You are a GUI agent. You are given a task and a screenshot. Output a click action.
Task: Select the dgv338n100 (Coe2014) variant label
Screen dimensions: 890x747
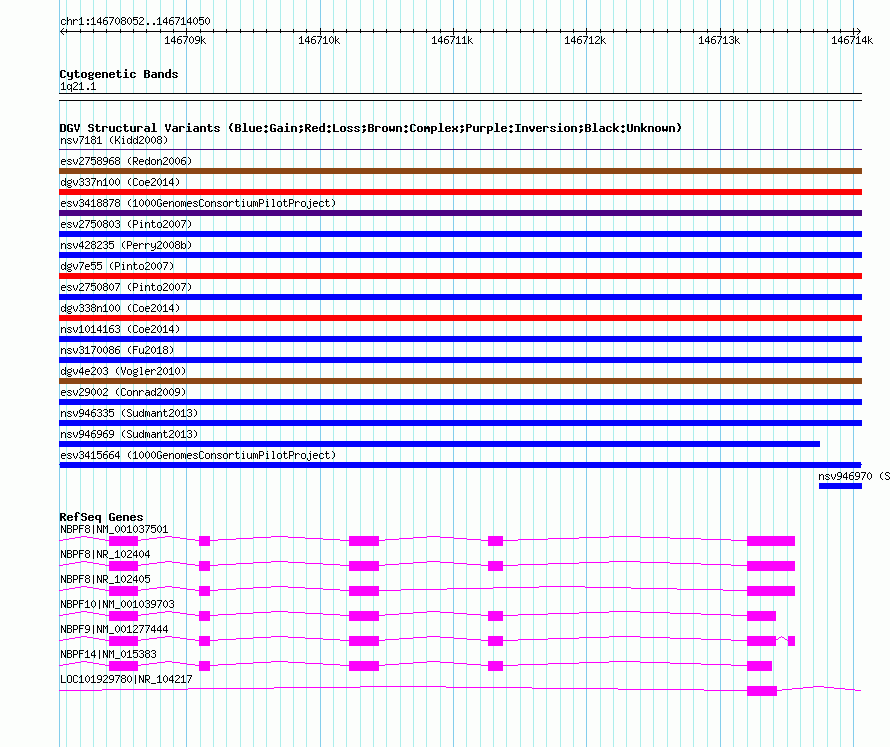pos(120,308)
